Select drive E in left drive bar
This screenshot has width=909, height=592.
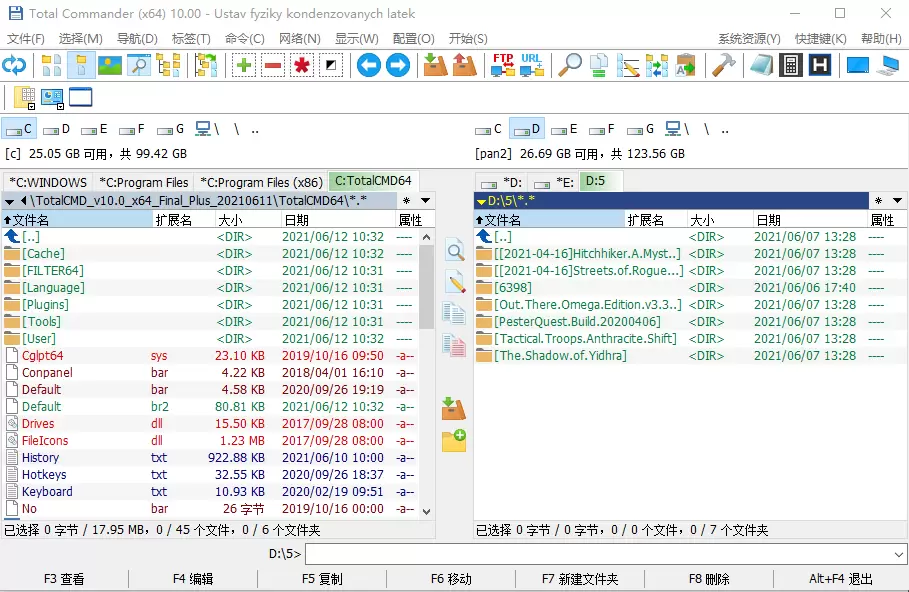point(94,129)
